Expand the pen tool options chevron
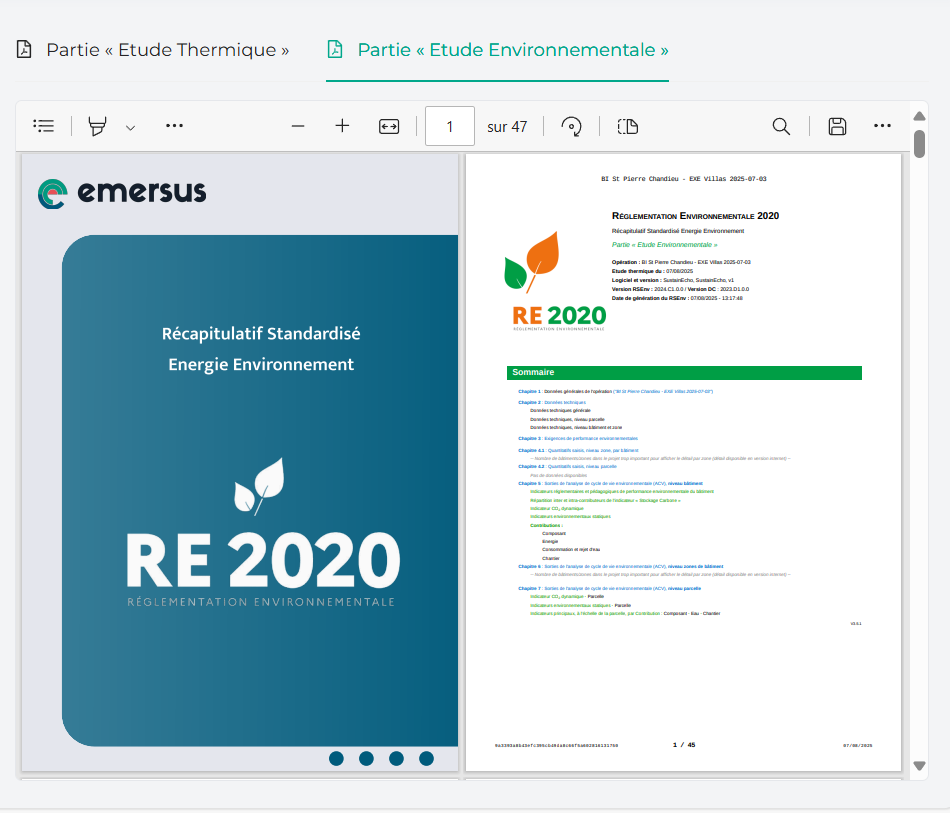 click(130, 127)
